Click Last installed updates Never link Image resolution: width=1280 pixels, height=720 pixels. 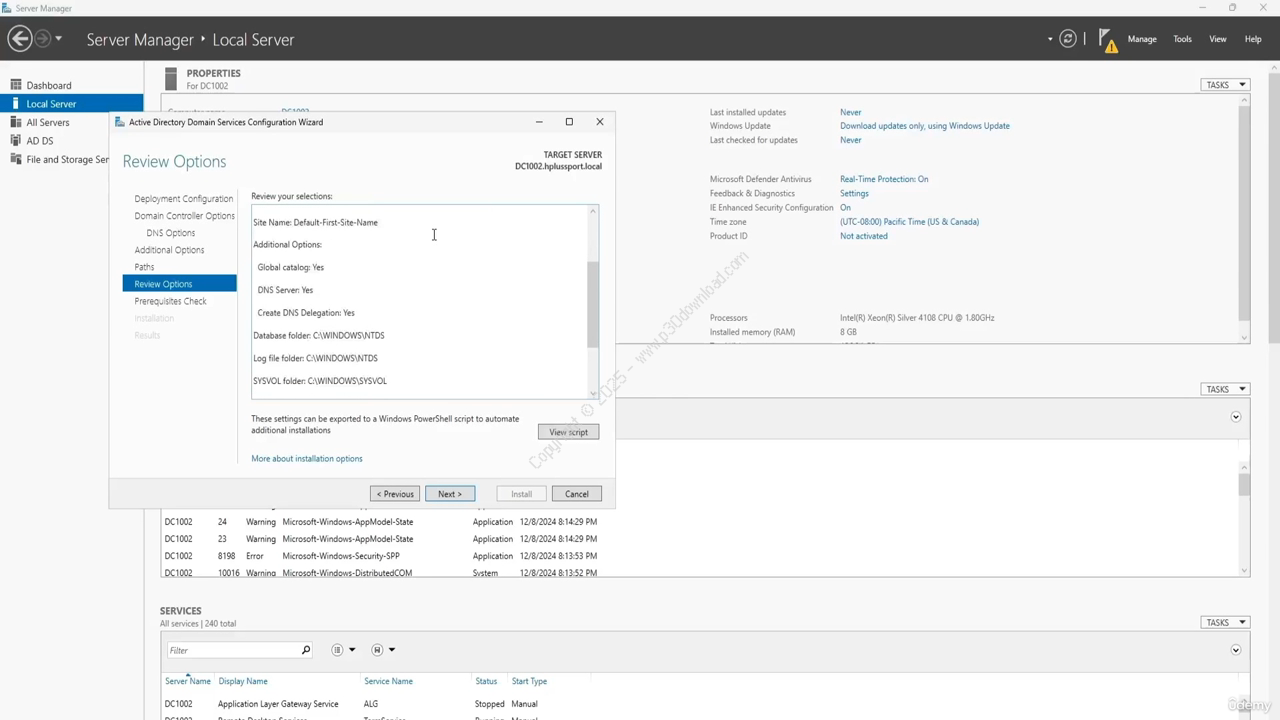pos(851,112)
